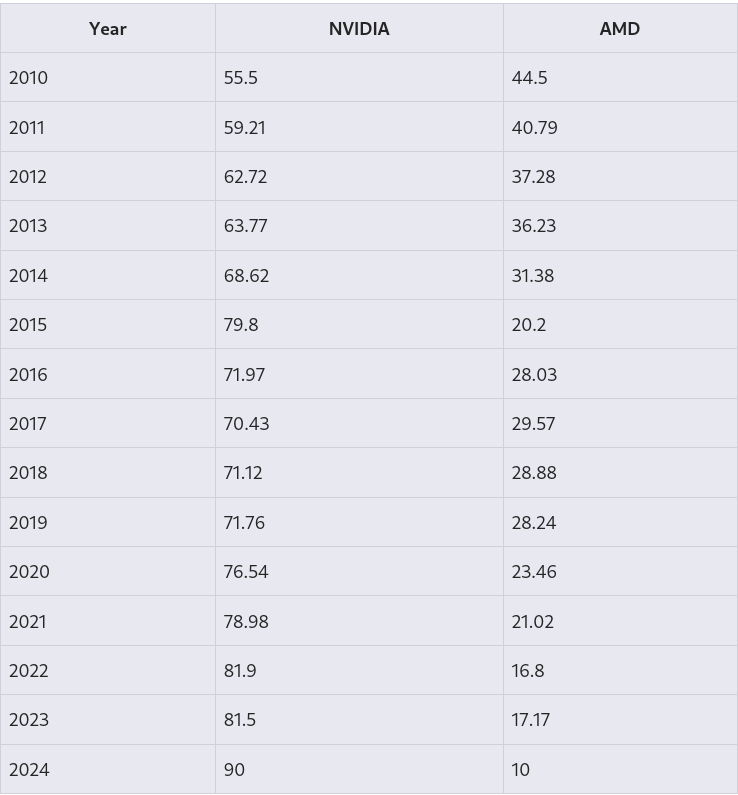Select NVIDIA value 63.77
The image size is (738, 795).
tap(246, 226)
